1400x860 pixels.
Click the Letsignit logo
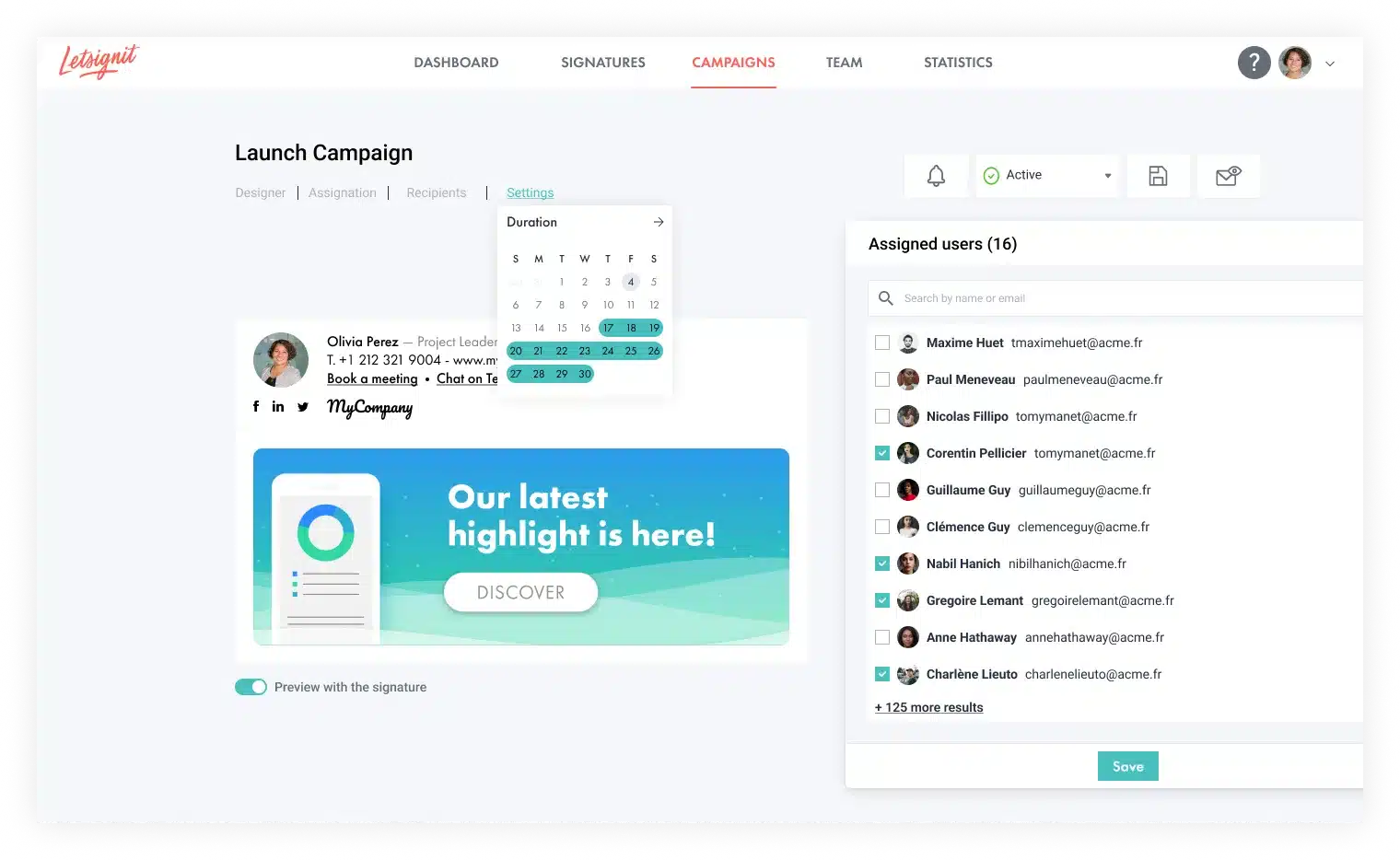99,62
